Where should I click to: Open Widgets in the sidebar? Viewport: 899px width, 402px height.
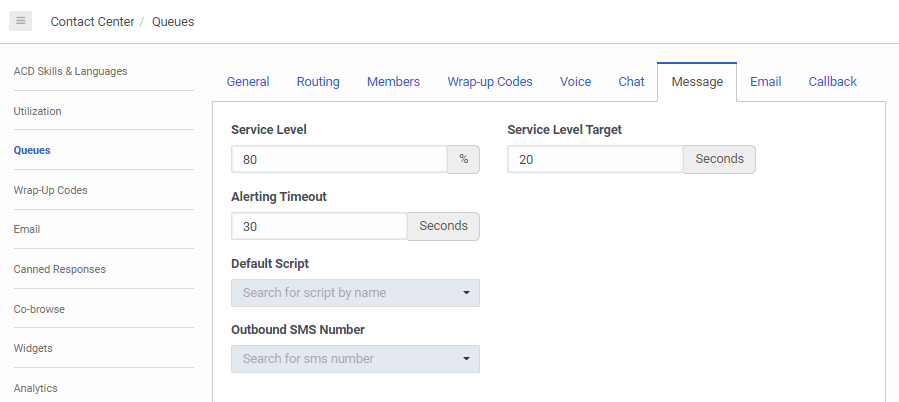click(x=33, y=348)
